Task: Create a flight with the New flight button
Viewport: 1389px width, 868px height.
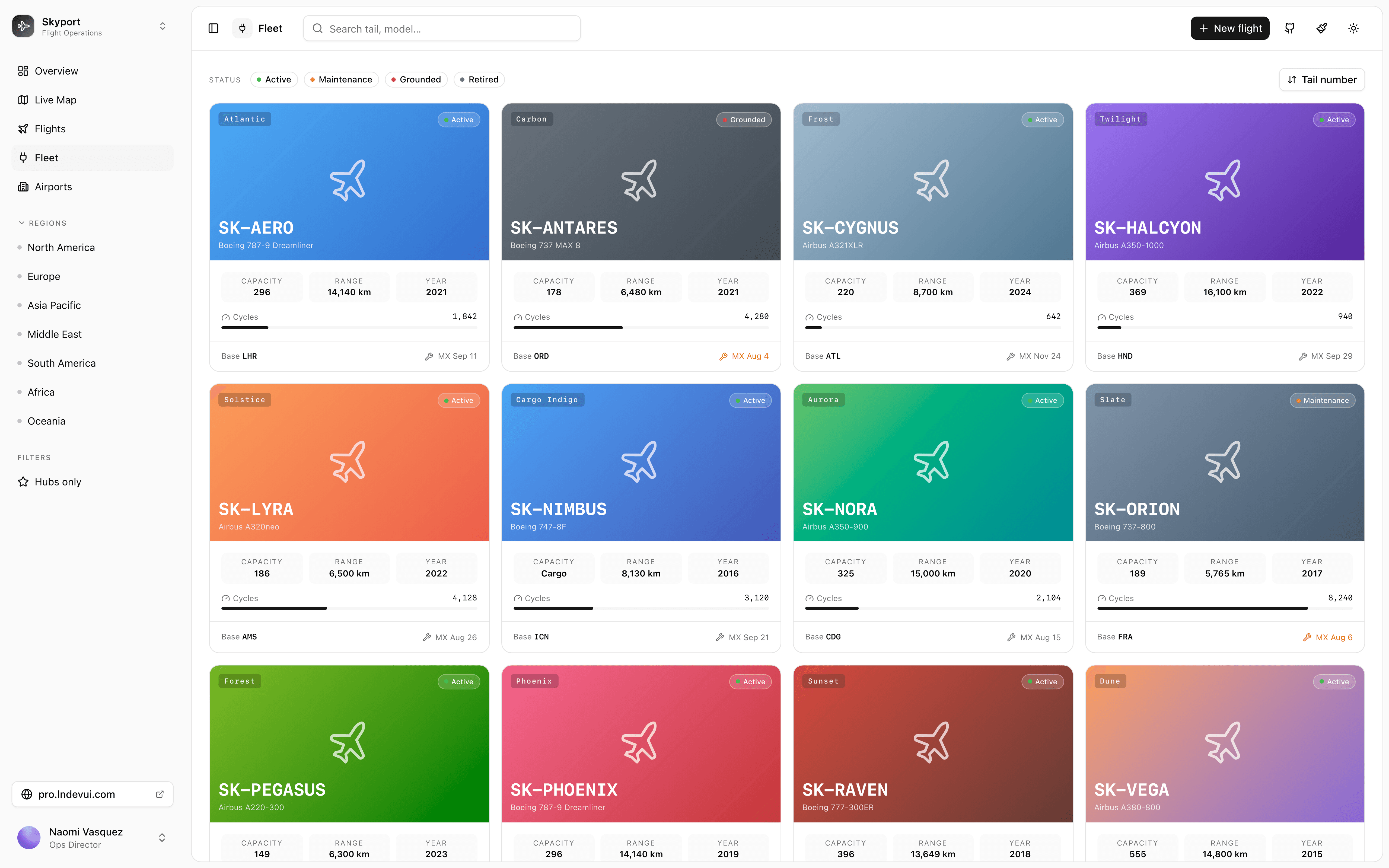Action: 1230,28
